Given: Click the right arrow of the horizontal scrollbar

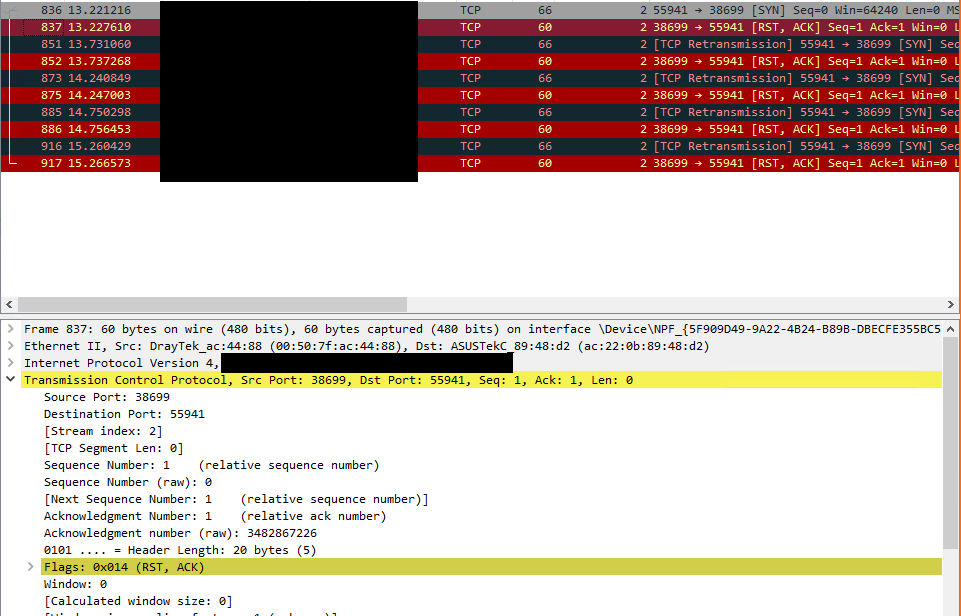Looking at the screenshot, I should (952, 304).
